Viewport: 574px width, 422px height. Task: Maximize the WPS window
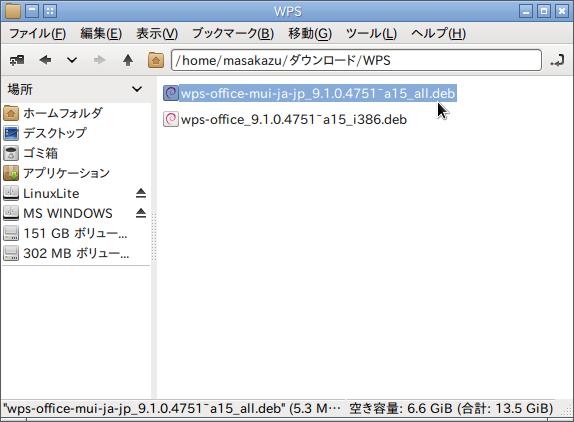pyautogui.click(x=544, y=11)
